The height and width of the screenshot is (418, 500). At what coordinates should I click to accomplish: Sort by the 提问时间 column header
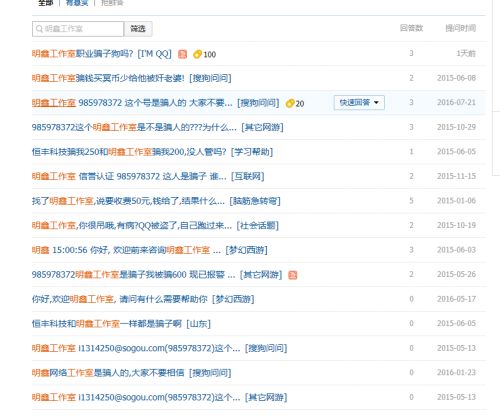461,28
